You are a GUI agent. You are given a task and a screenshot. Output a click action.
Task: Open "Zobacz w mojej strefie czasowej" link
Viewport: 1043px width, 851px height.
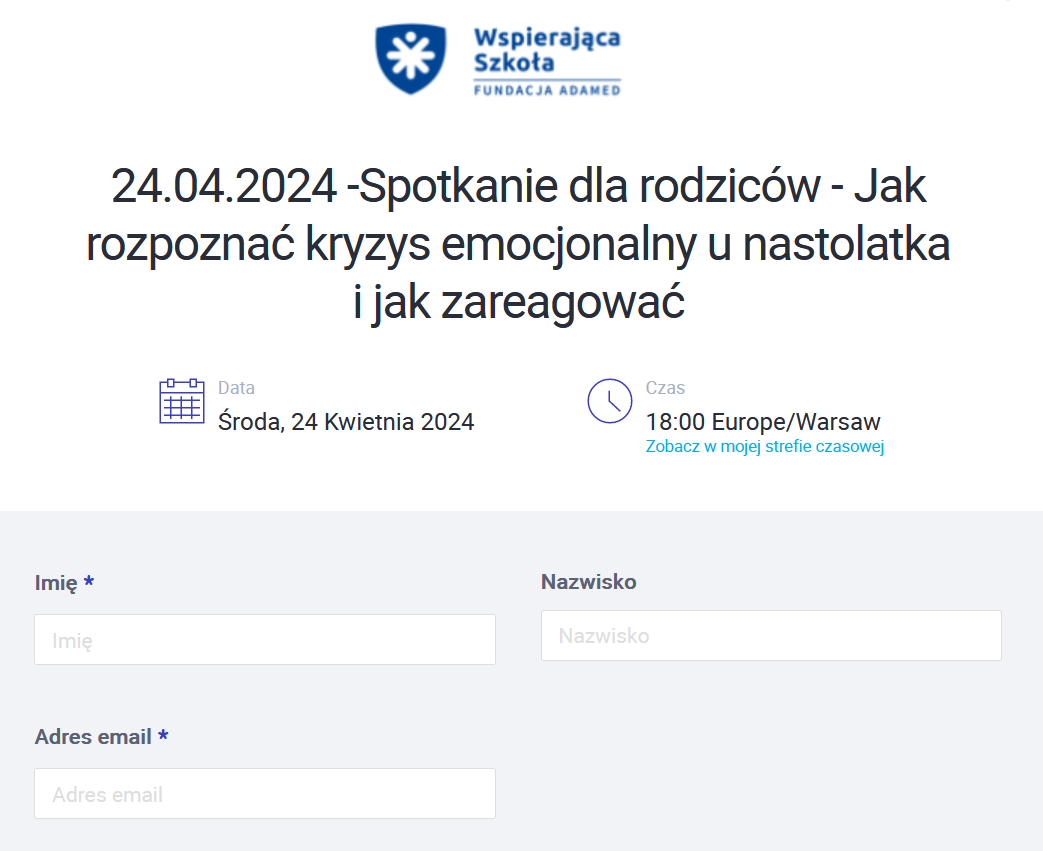[x=765, y=447]
